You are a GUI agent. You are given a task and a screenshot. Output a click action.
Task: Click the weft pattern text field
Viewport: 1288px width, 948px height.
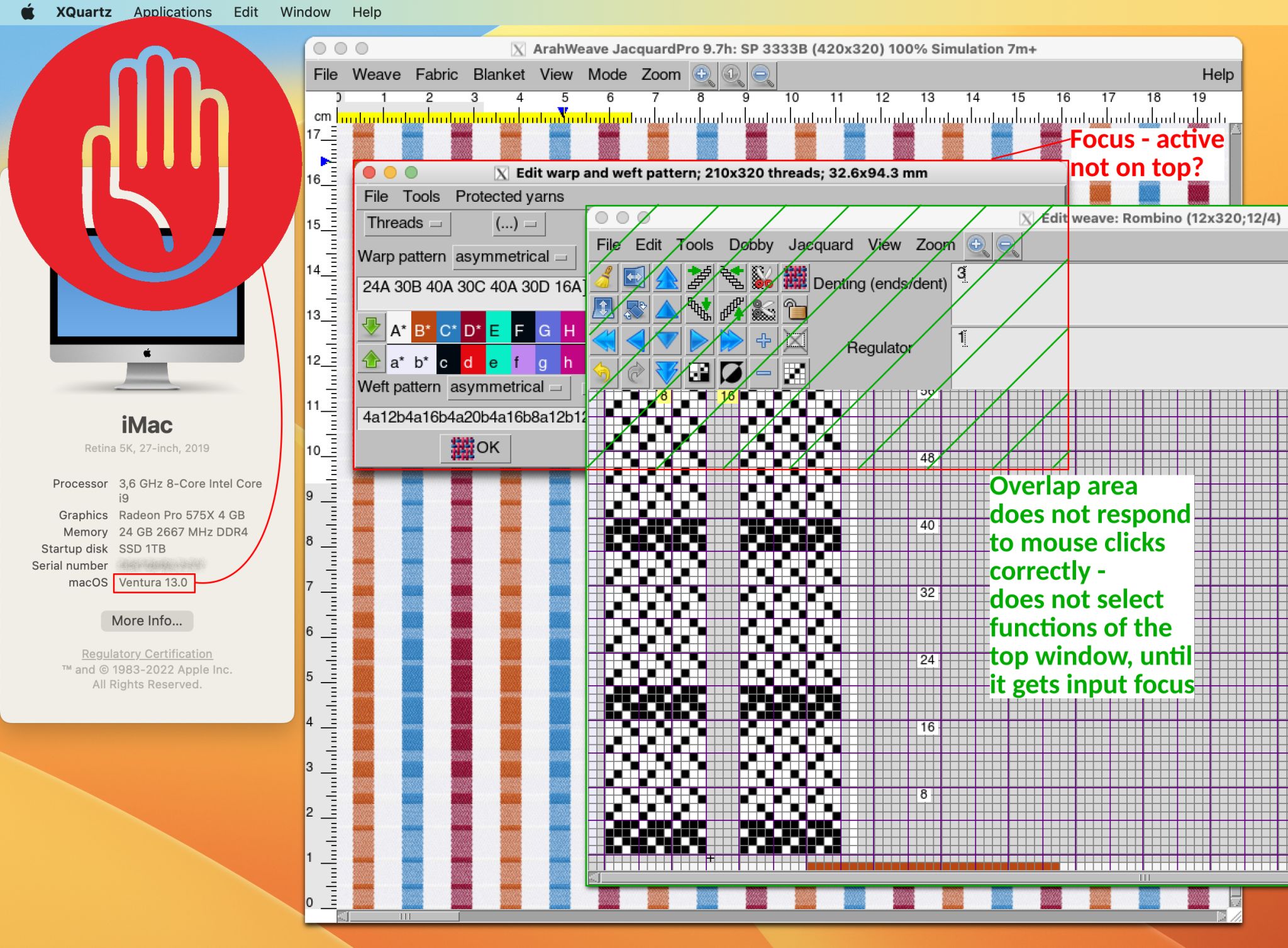[472, 417]
